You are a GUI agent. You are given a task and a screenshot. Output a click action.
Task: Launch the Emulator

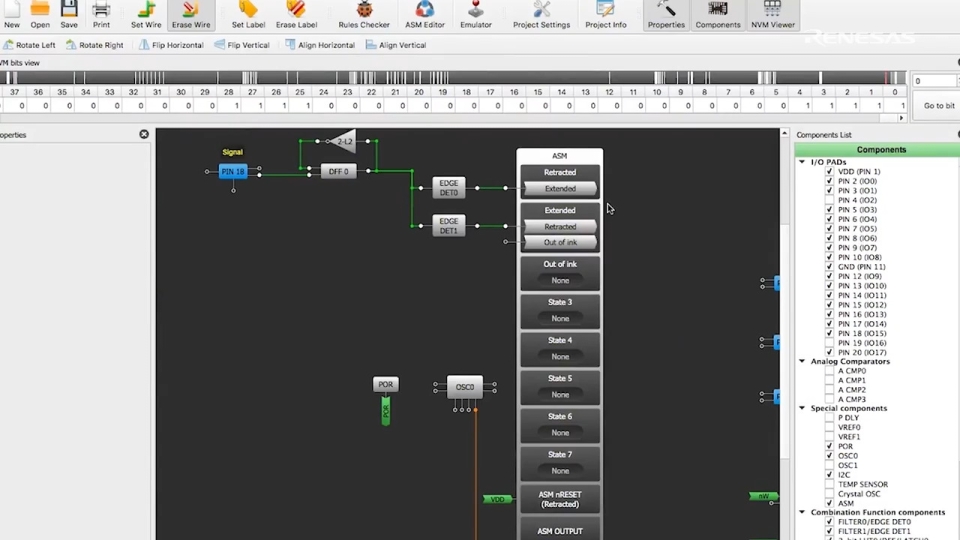click(476, 15)
